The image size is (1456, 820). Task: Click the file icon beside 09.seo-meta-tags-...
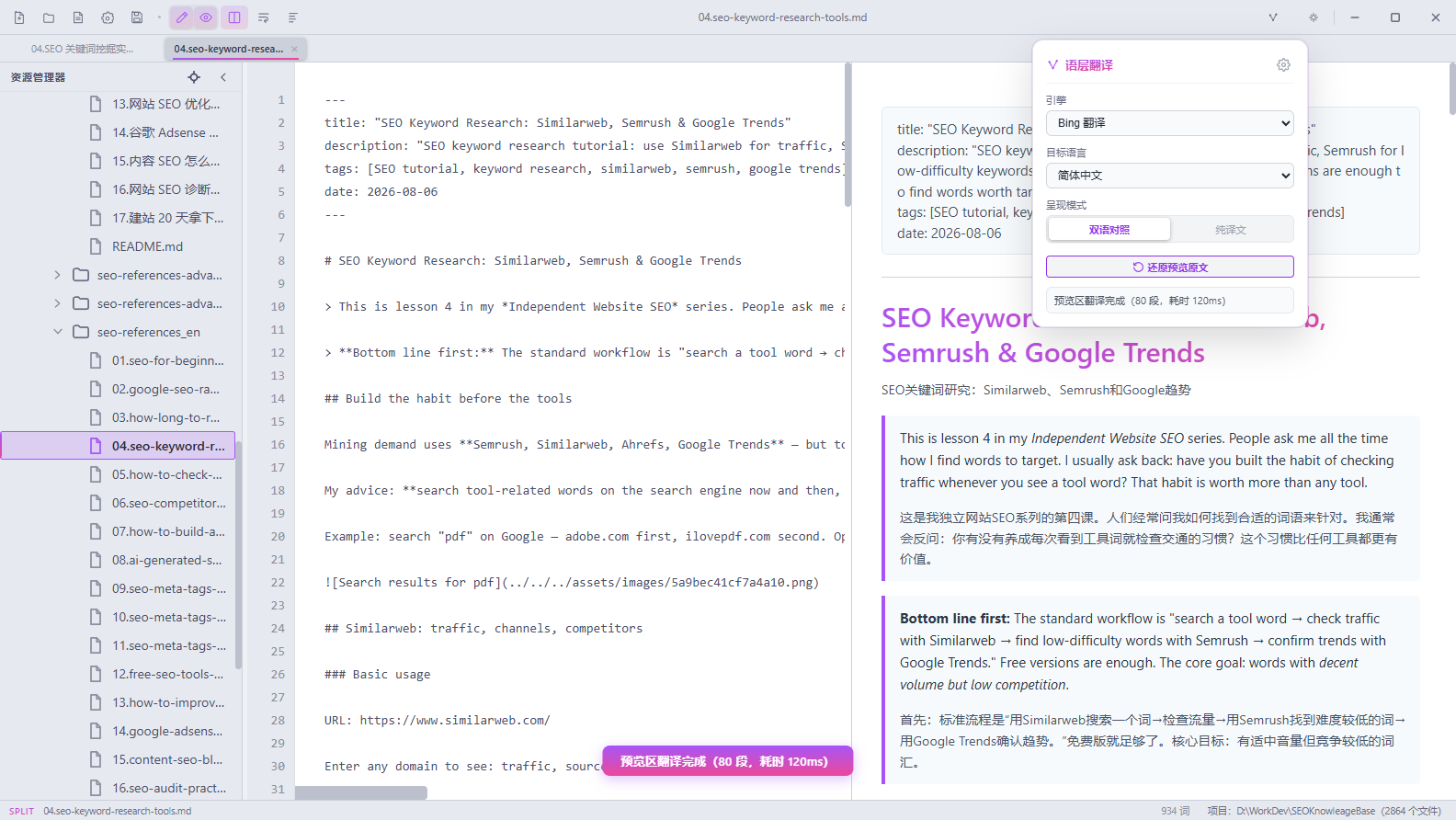pos(96,588)
